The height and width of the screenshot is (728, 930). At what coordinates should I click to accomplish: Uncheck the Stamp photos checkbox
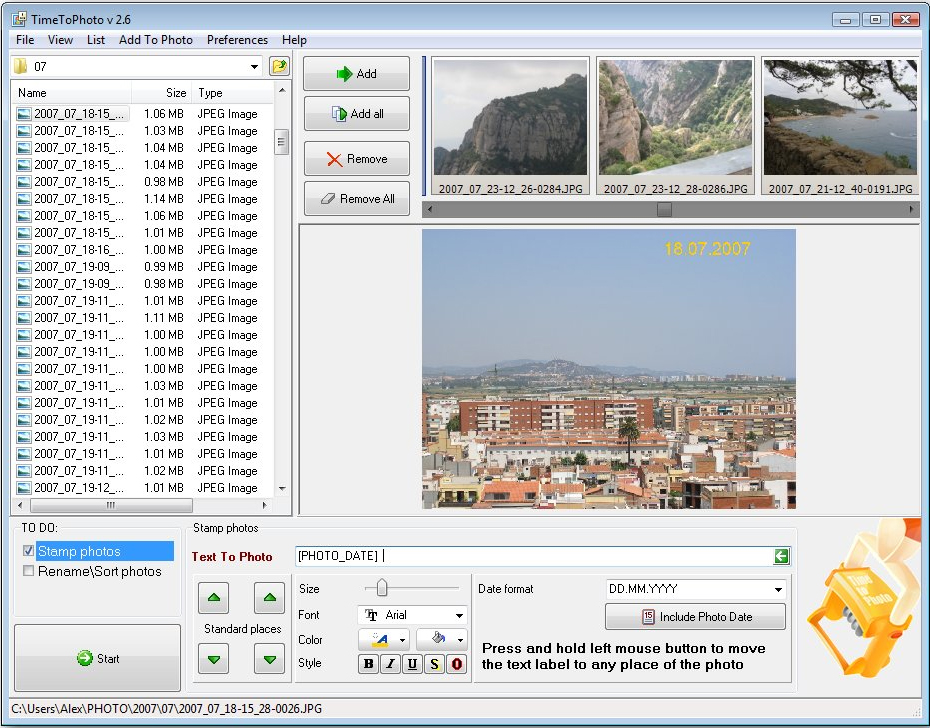tap(28, 551)
